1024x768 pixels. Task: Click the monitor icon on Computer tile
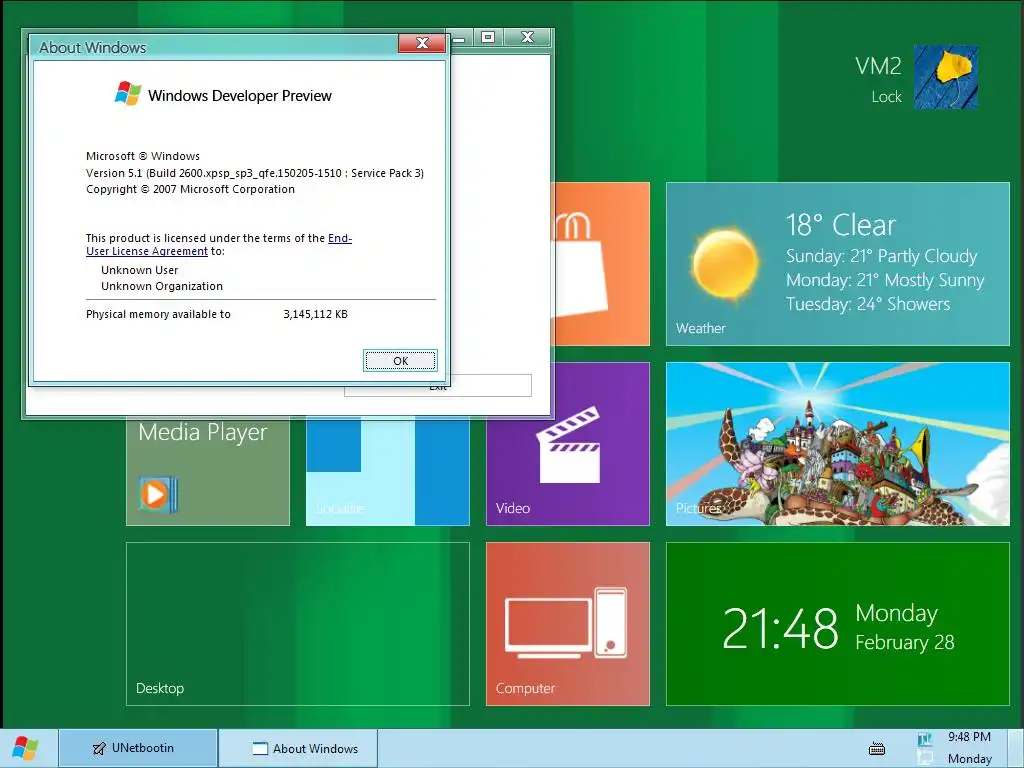coord(549,628)
